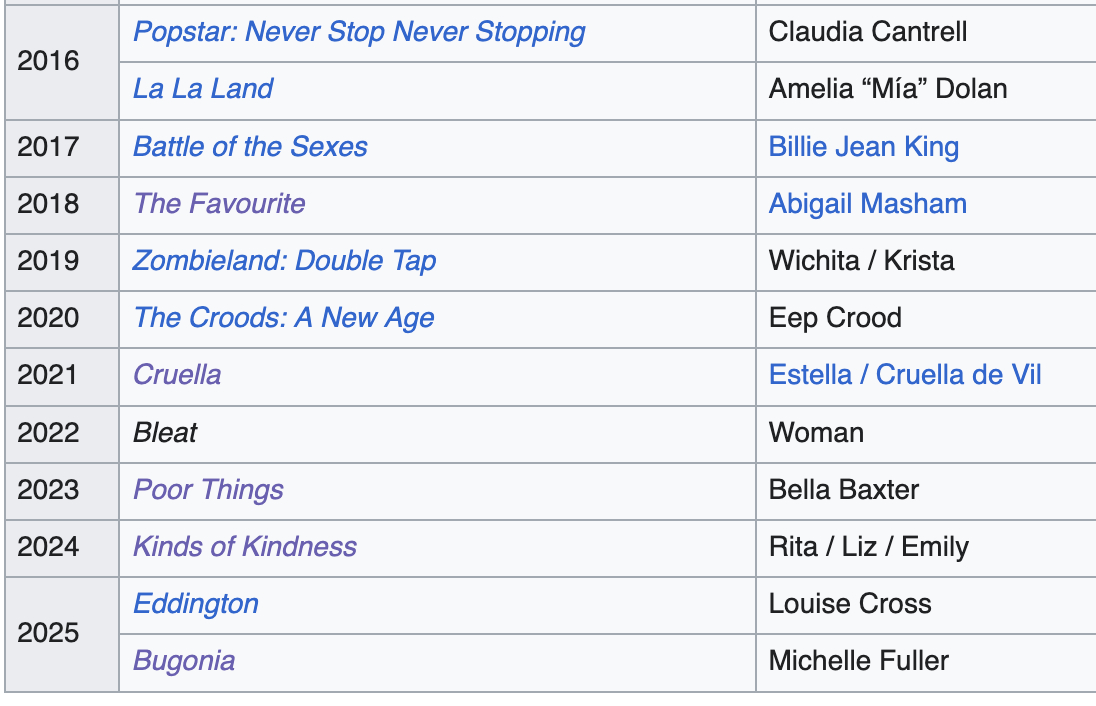Follow the Estella / Cruella de Vil link
The width and height of the screenshot is (1096, 706).
coord(904,375)
